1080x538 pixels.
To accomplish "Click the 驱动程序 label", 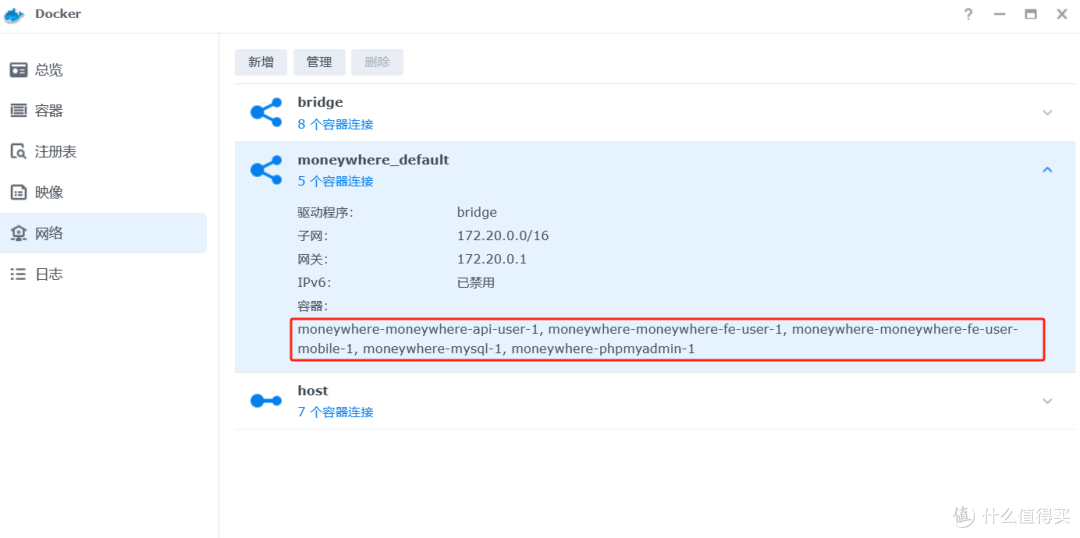I will pos(326,212).
